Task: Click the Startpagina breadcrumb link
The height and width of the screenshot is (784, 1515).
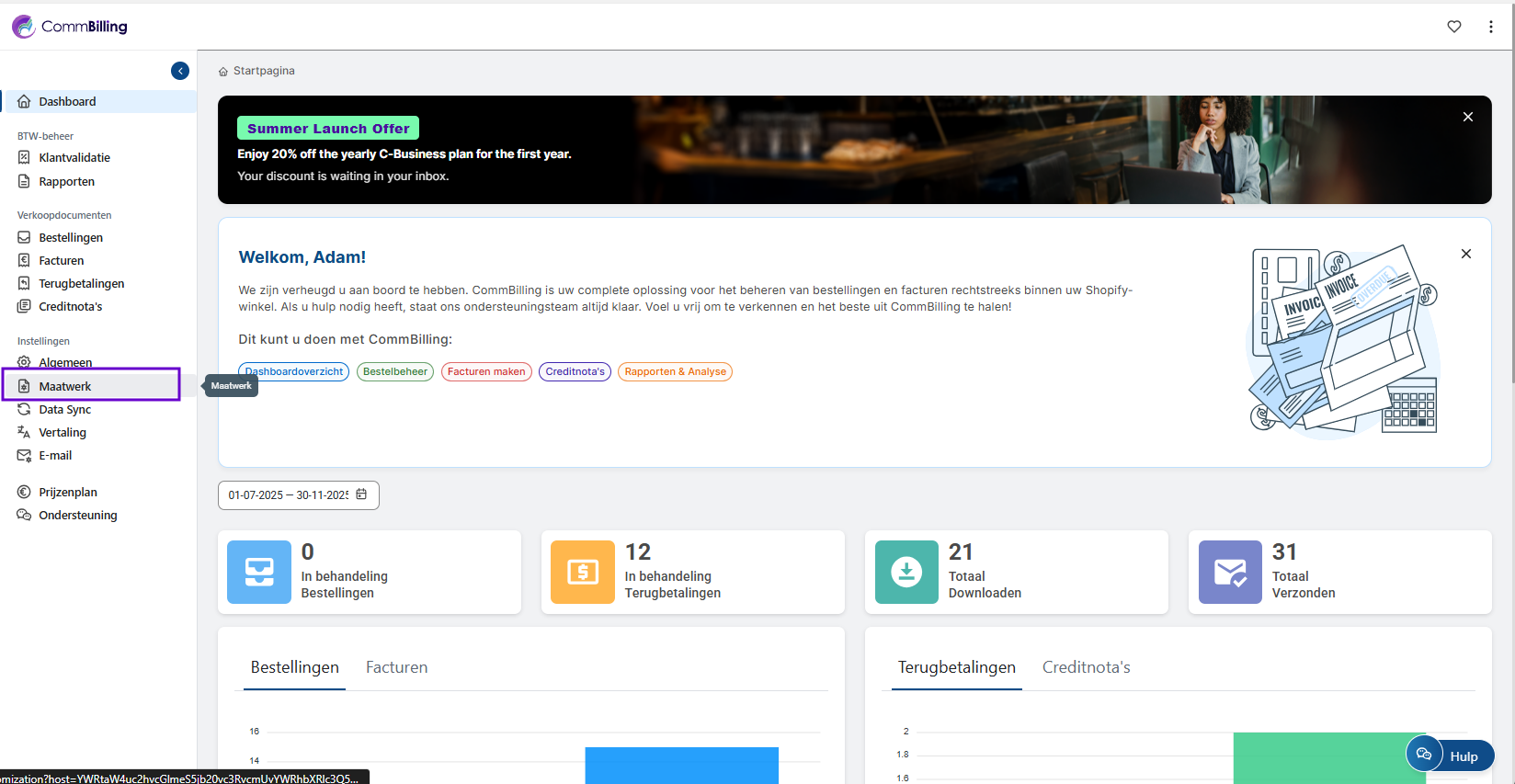Action: coord(263,71)
